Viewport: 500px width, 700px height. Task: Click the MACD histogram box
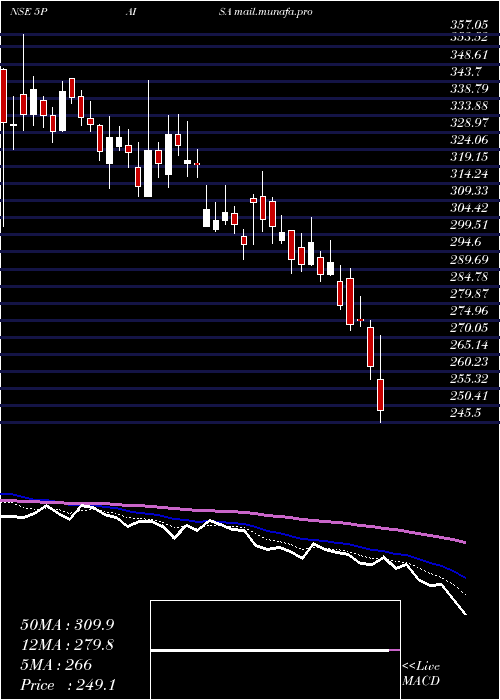click(x=275, y=650)
